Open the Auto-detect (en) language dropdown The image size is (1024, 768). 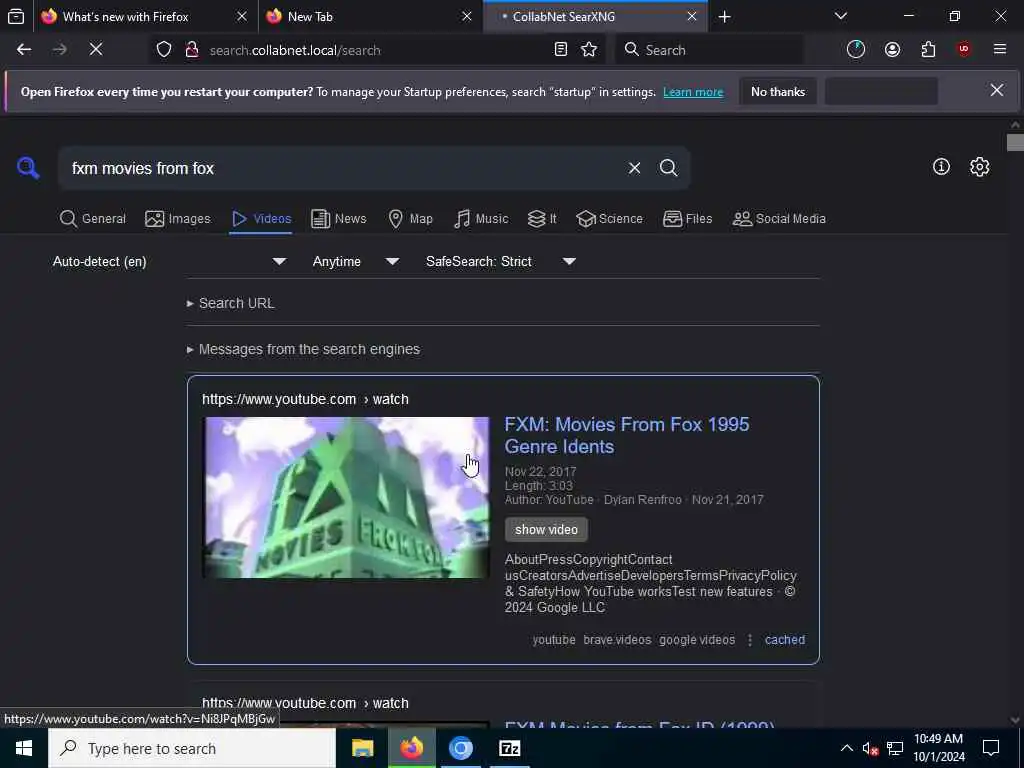coord(169,261)
